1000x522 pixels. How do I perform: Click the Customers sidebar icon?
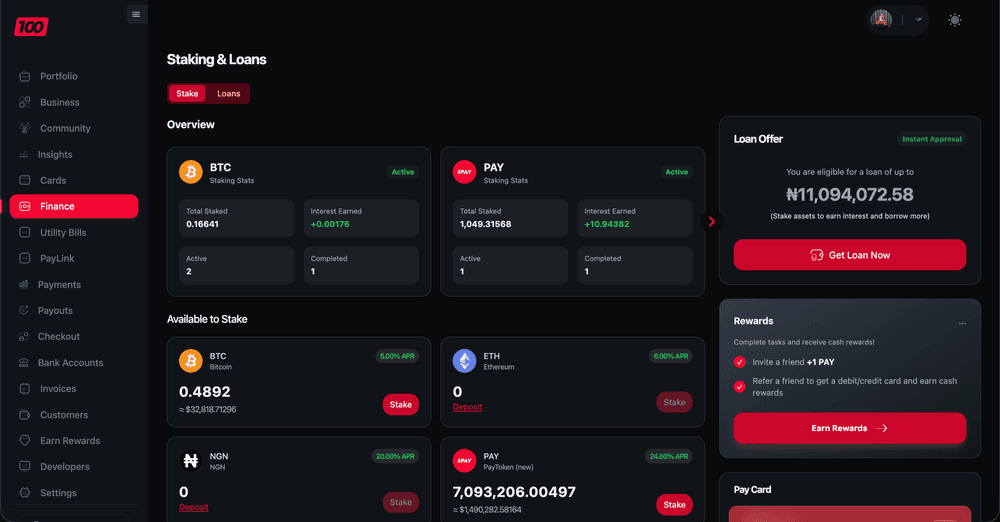coord(25,415)
